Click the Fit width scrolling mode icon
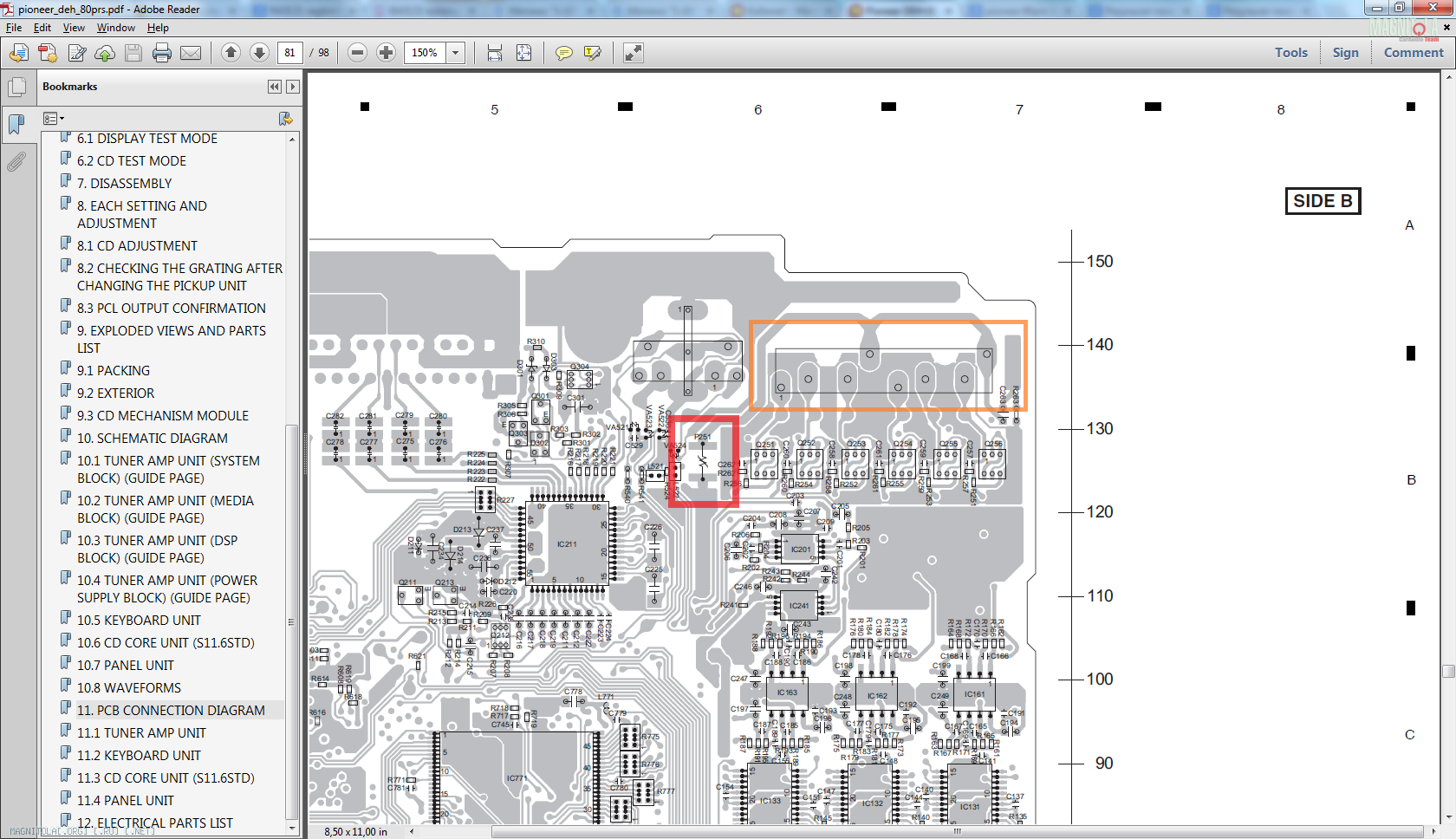1456x839 pixels. (x=495, y=53)
